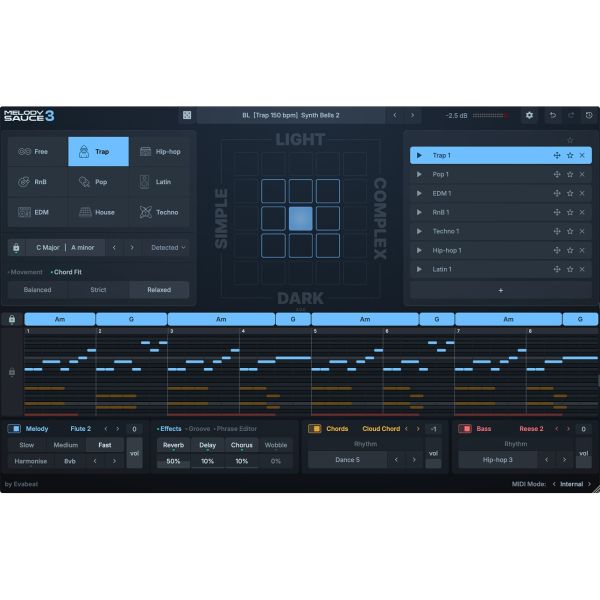The height and width of the screenshot is (600, 600).
Task: Adjust the Chords vol slider
Action: pos(433,453)
